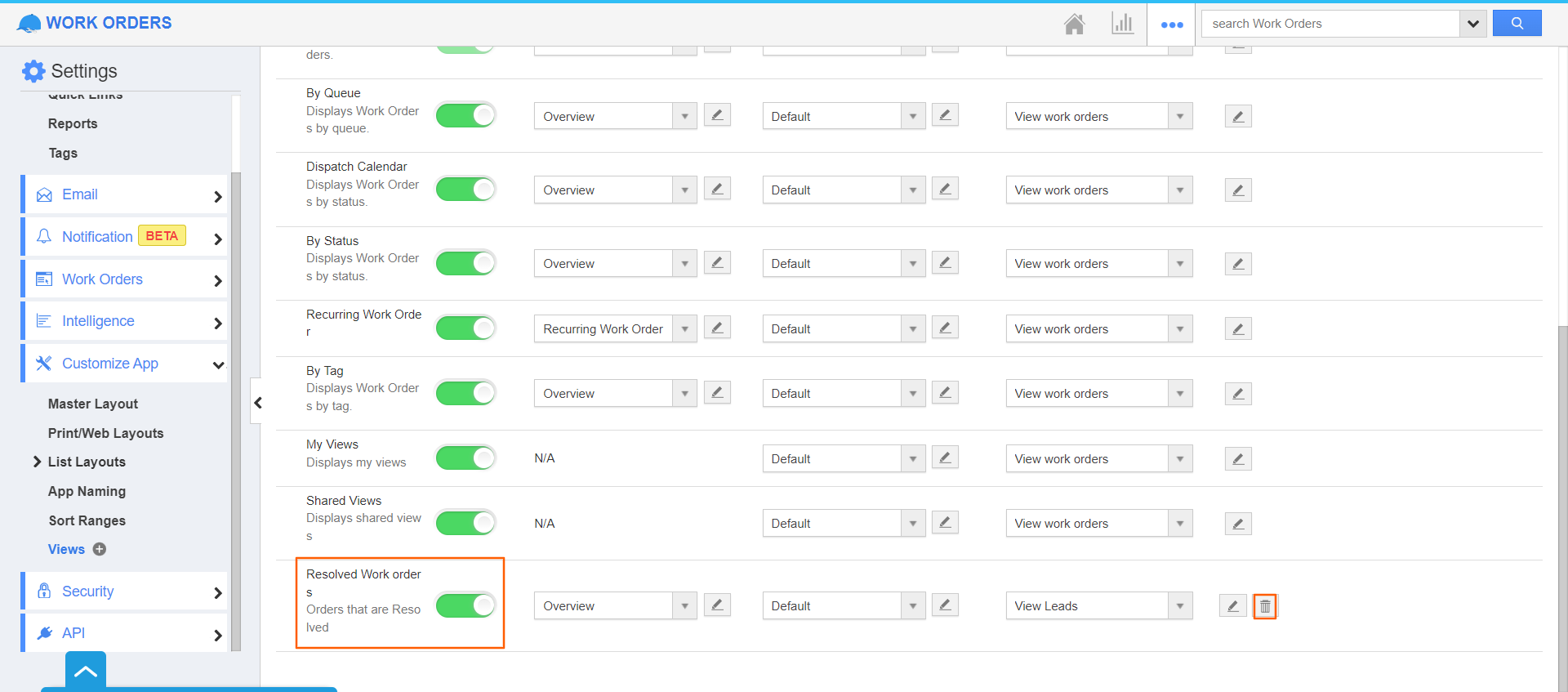The height and width of the screenshot is (692, 1568).
Task: Collapse the sidebar with left arrow
Action: [x=257, y=402]
